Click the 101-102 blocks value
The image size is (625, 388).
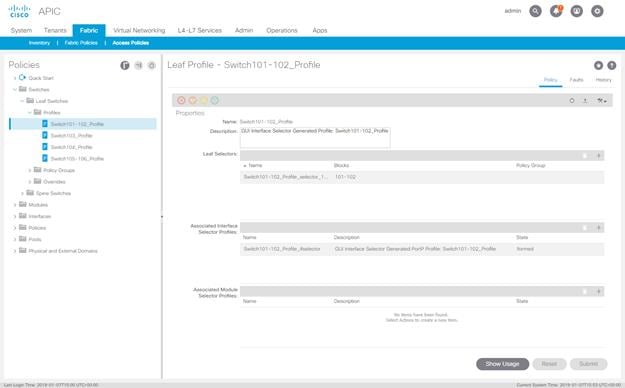[345, 177]
